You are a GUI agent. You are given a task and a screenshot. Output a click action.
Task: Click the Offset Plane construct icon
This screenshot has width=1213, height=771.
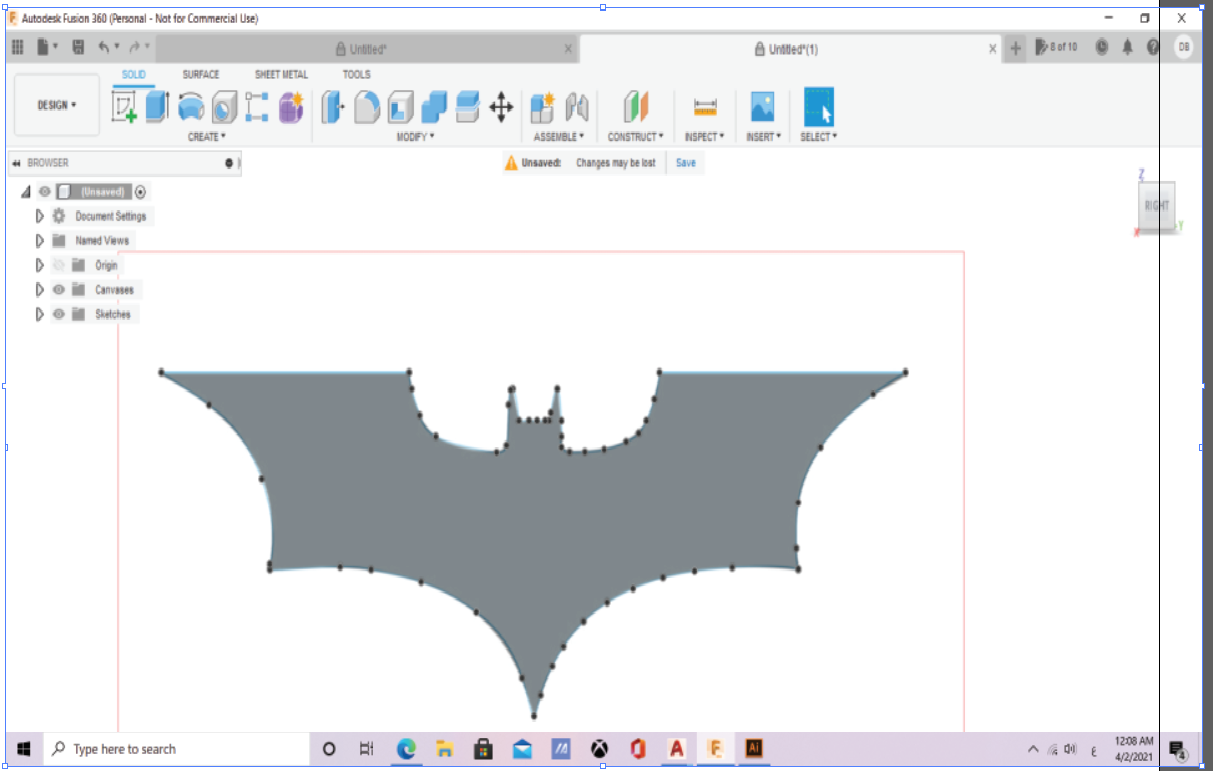coord(636,107)
